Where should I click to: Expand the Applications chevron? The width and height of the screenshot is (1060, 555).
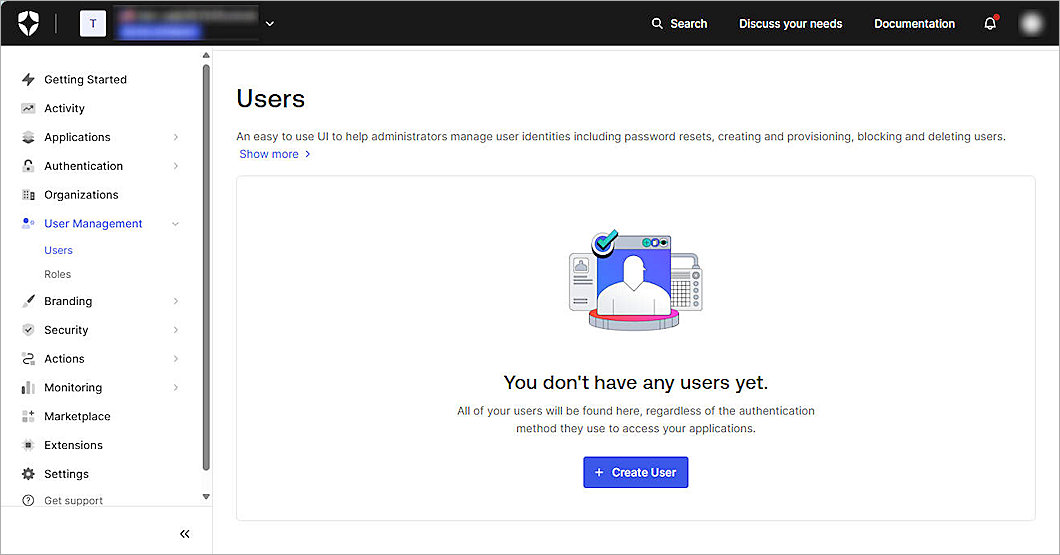pos(176,137)
